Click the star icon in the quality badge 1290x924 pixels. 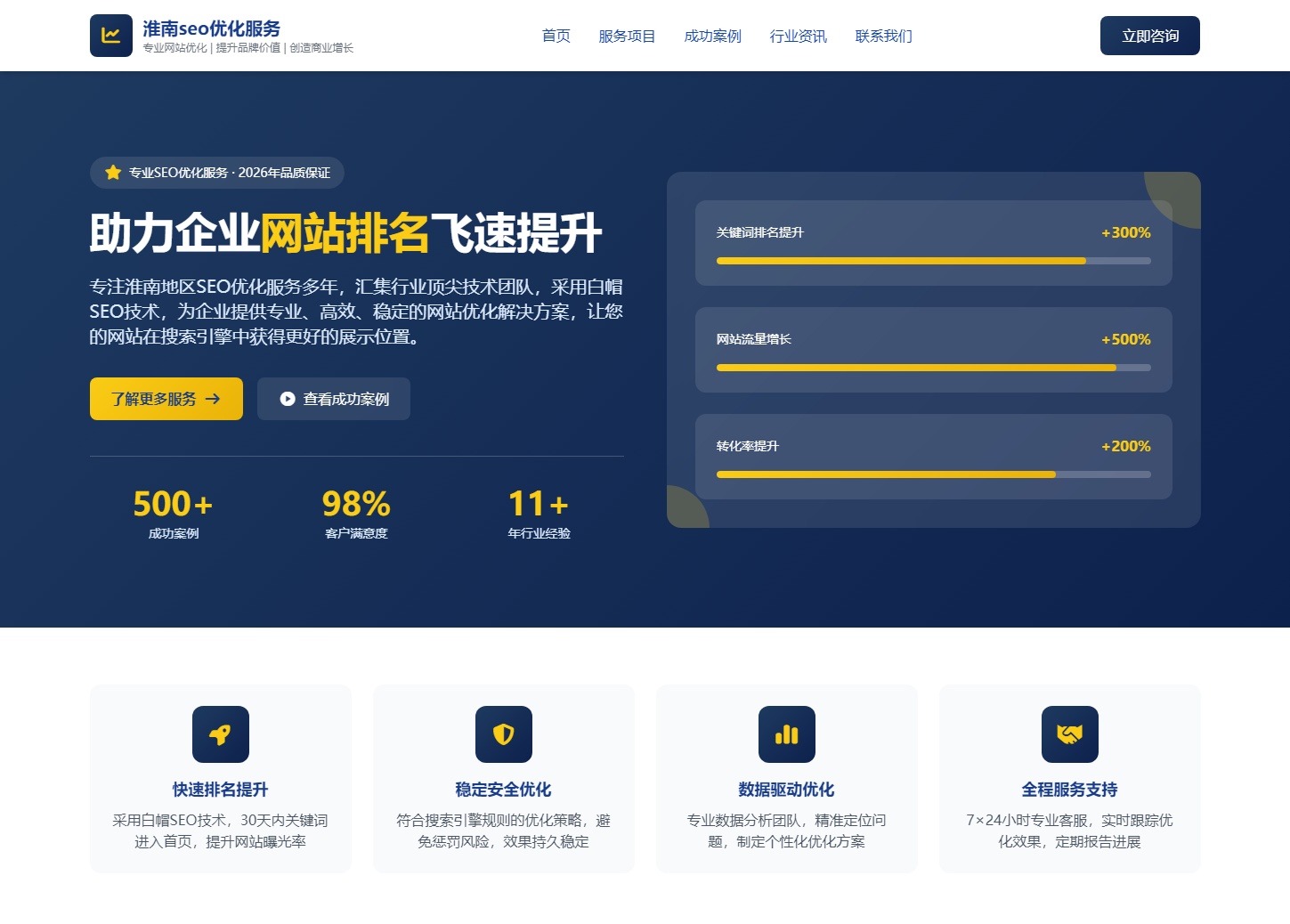tap(113, 173)
